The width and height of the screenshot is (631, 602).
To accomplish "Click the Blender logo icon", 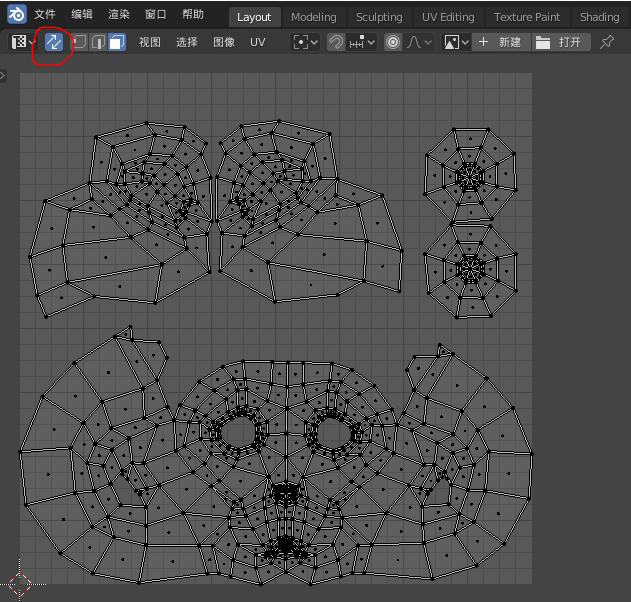I will click(x=17, y=14).
